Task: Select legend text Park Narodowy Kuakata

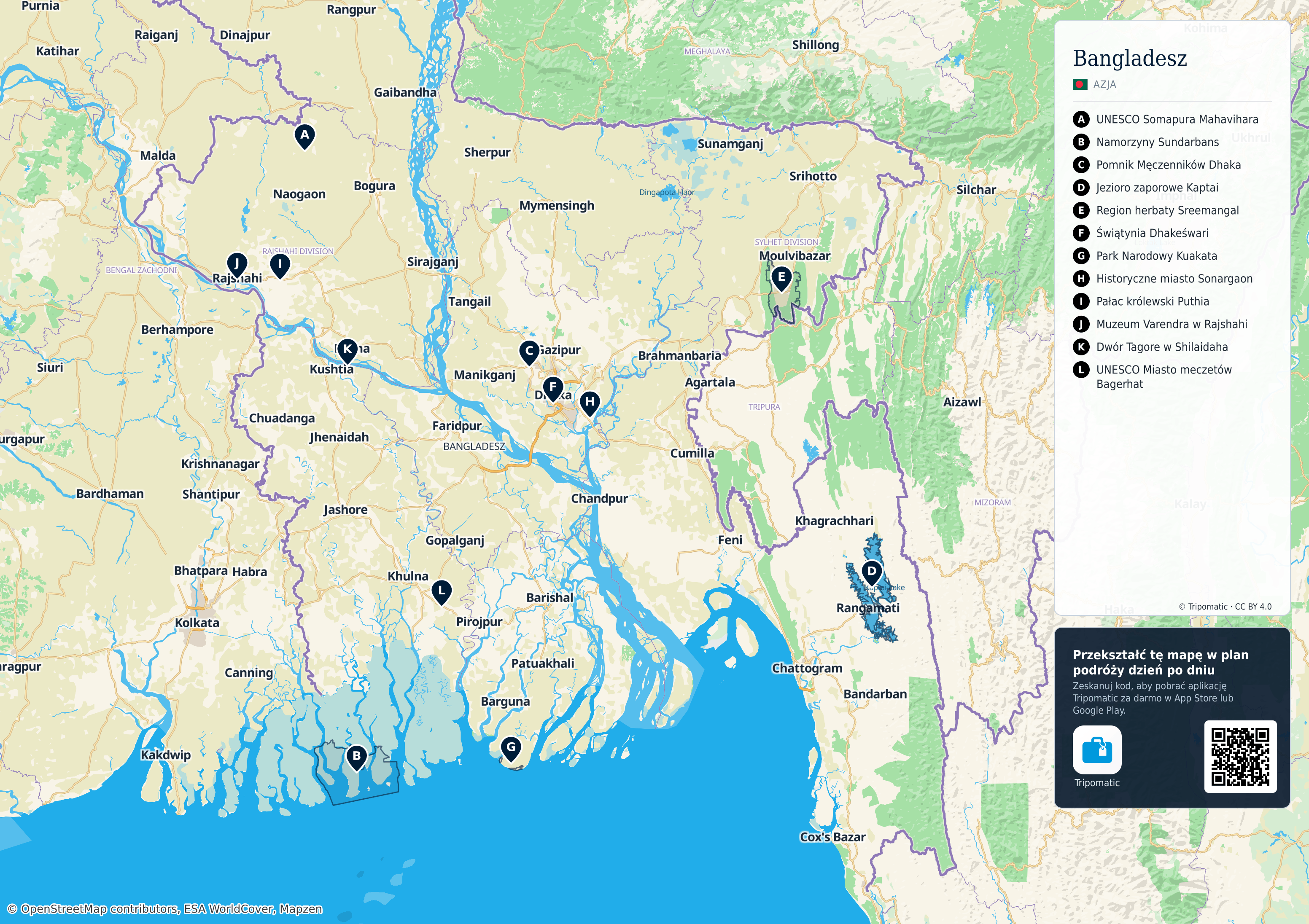Action: pos(1156,257)
